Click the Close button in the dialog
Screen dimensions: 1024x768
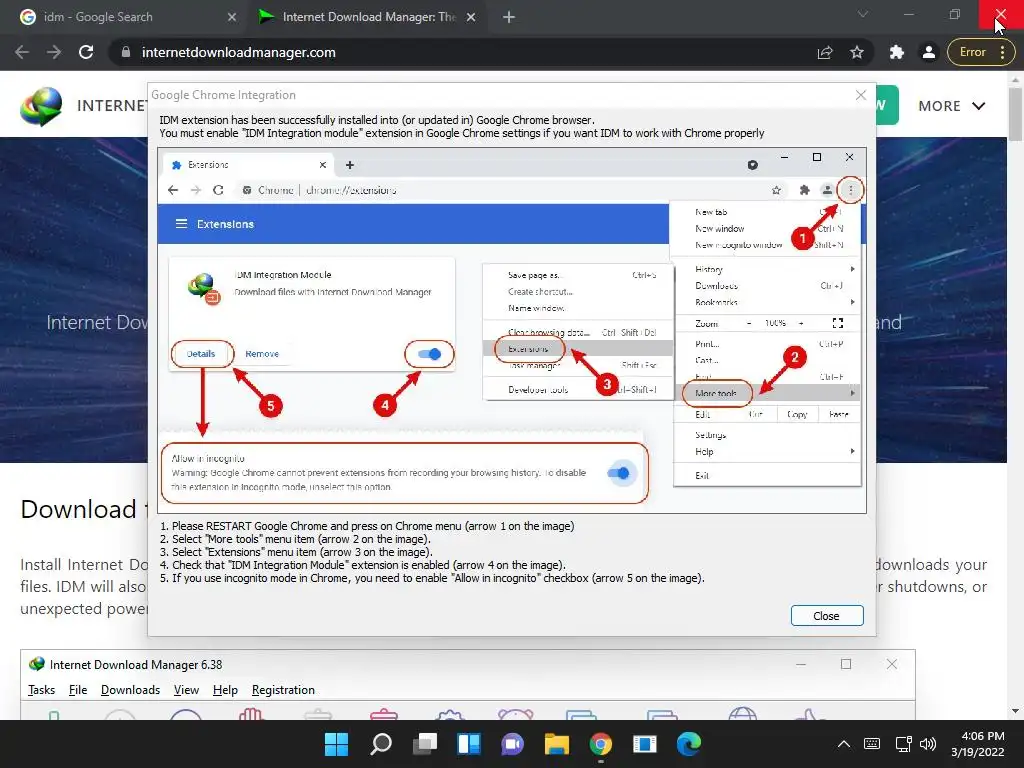click(x=827, y=616)
